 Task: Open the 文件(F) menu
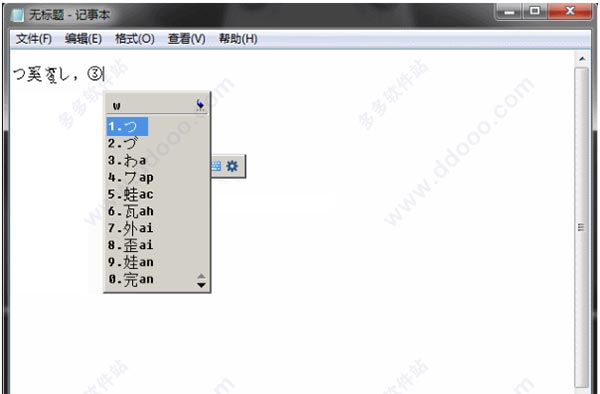34,39
